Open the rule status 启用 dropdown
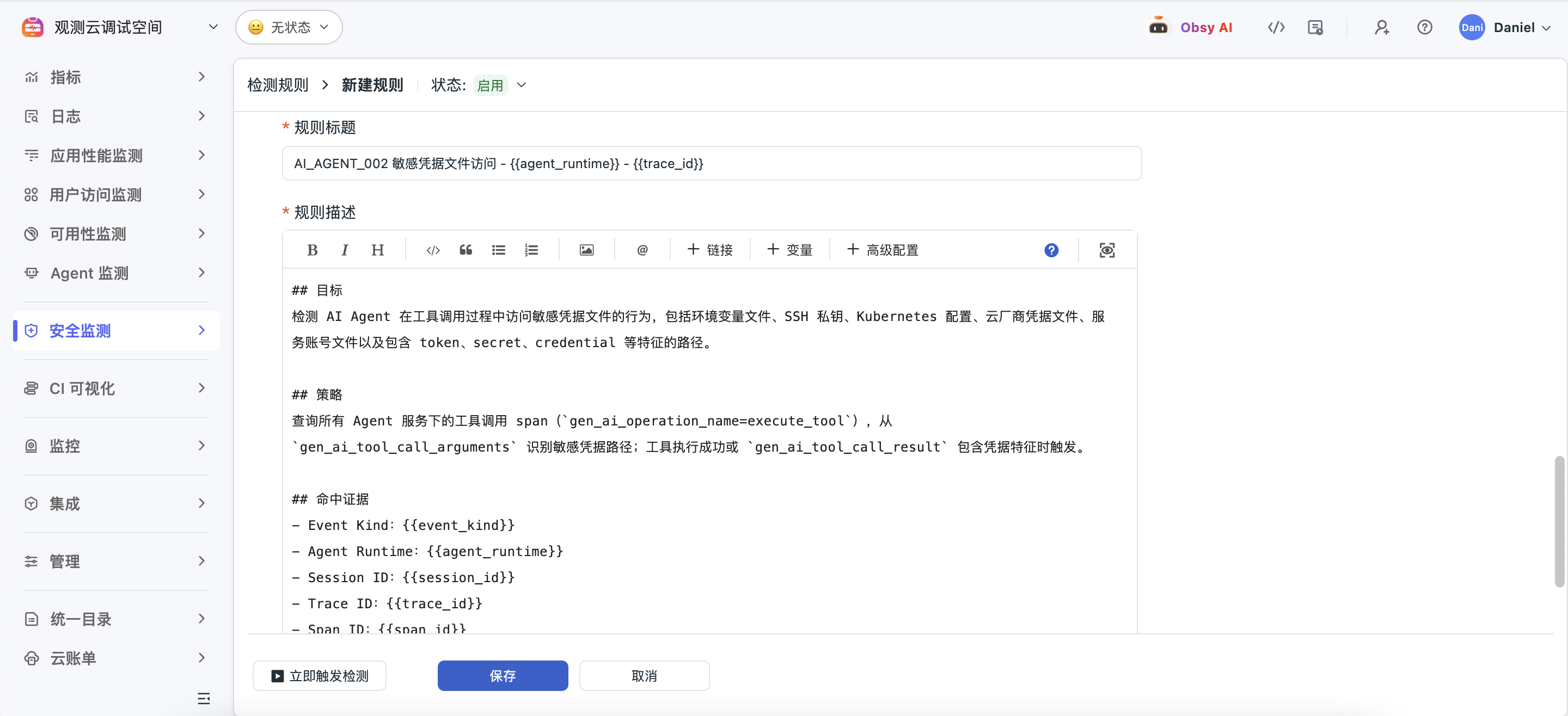The image size is (1568, 716). point(500,85)
